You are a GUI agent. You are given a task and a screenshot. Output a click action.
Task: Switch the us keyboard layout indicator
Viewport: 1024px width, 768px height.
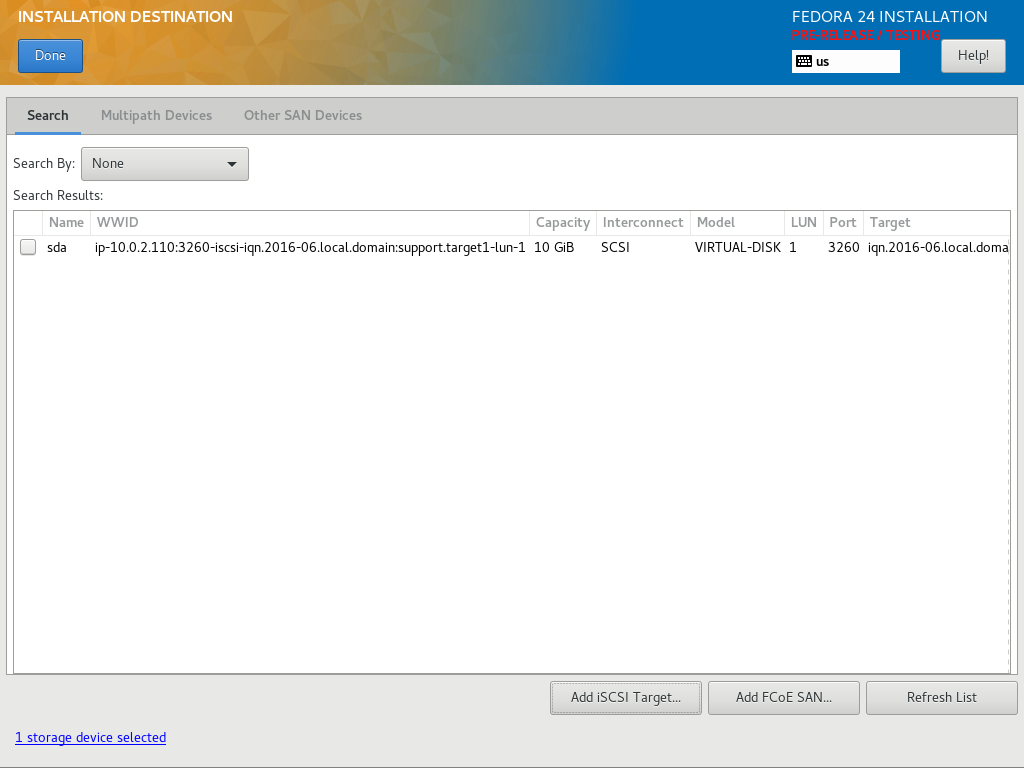[x=846, y=61]
